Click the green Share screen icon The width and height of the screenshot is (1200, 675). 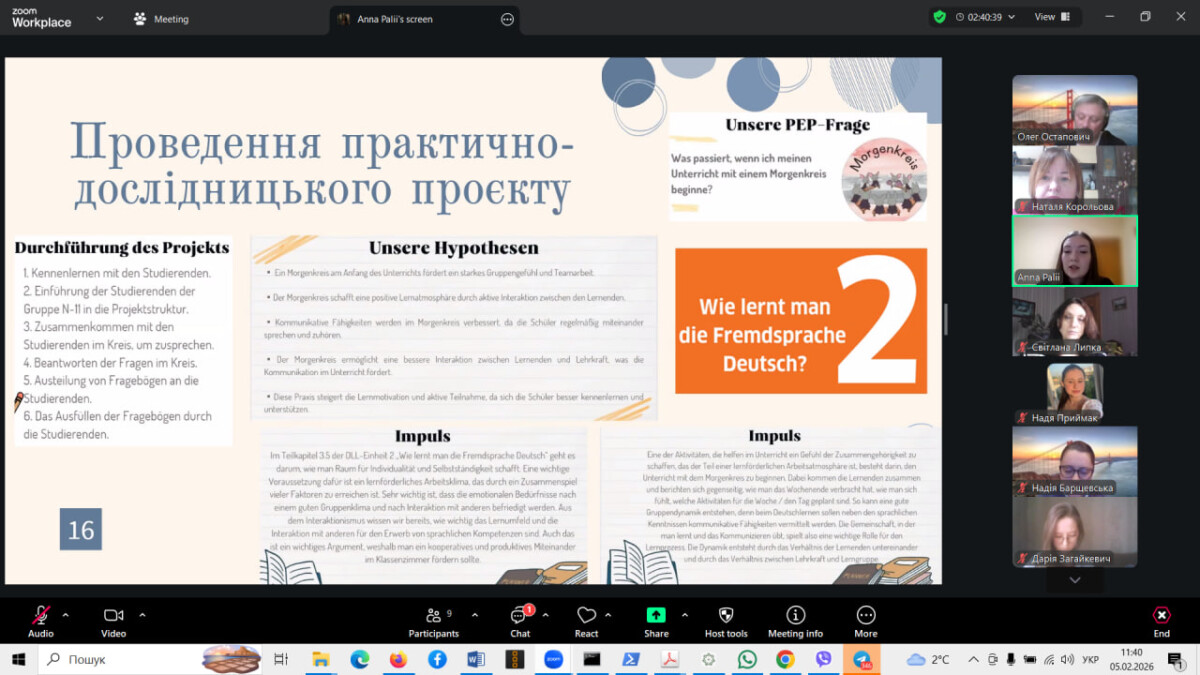[x=656, y=616]
